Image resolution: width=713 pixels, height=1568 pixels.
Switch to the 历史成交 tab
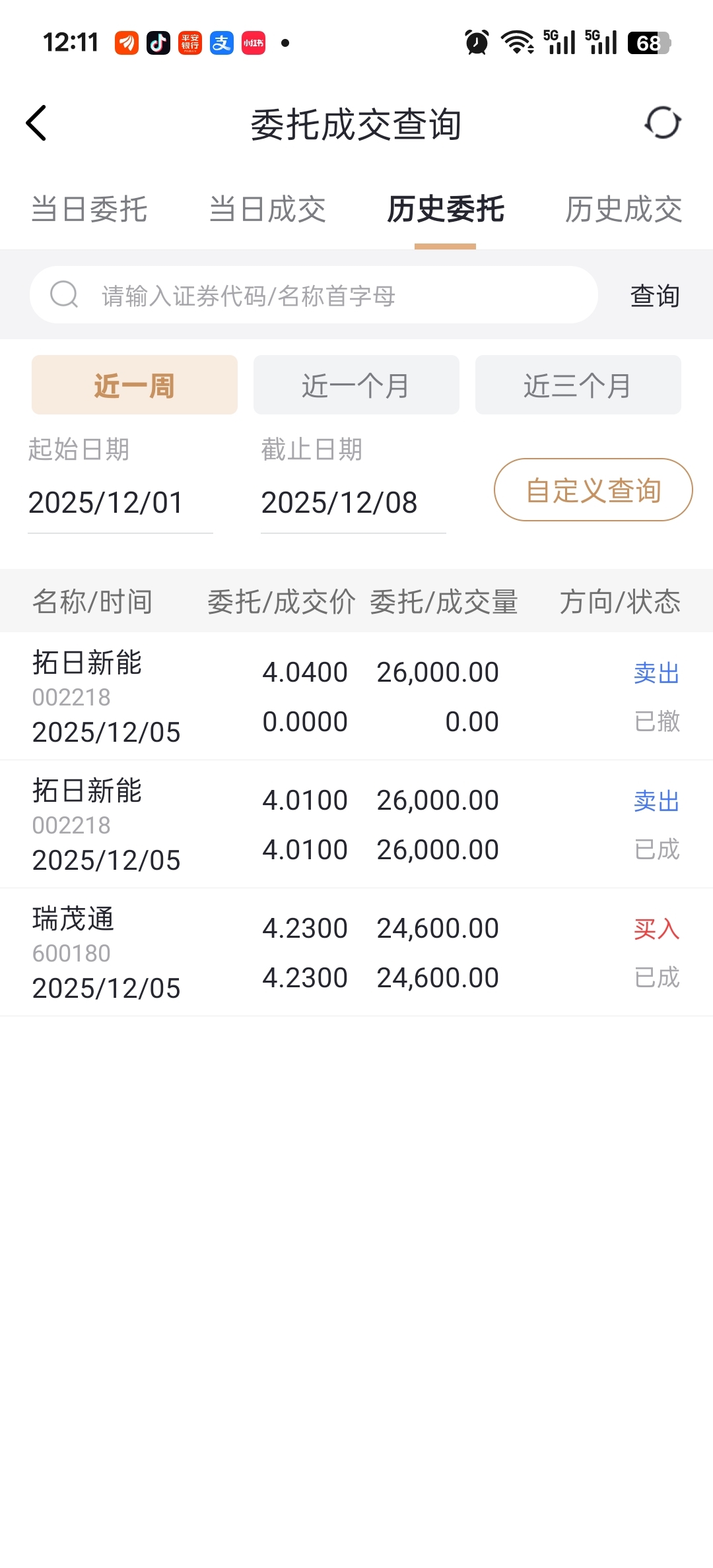tap(624, 210)
